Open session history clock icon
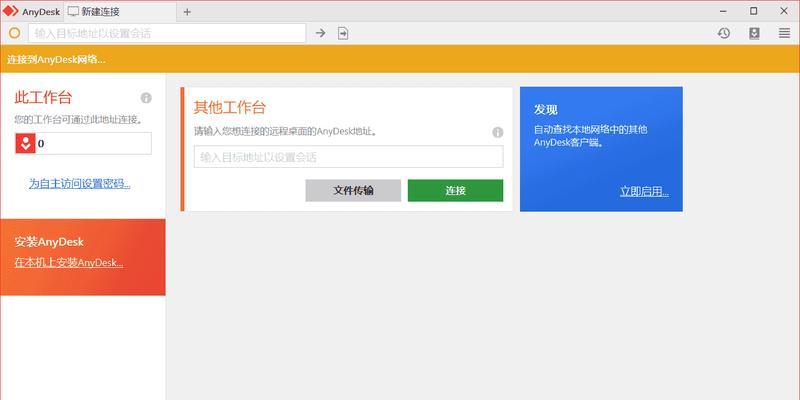 click(x=723, y=33)
